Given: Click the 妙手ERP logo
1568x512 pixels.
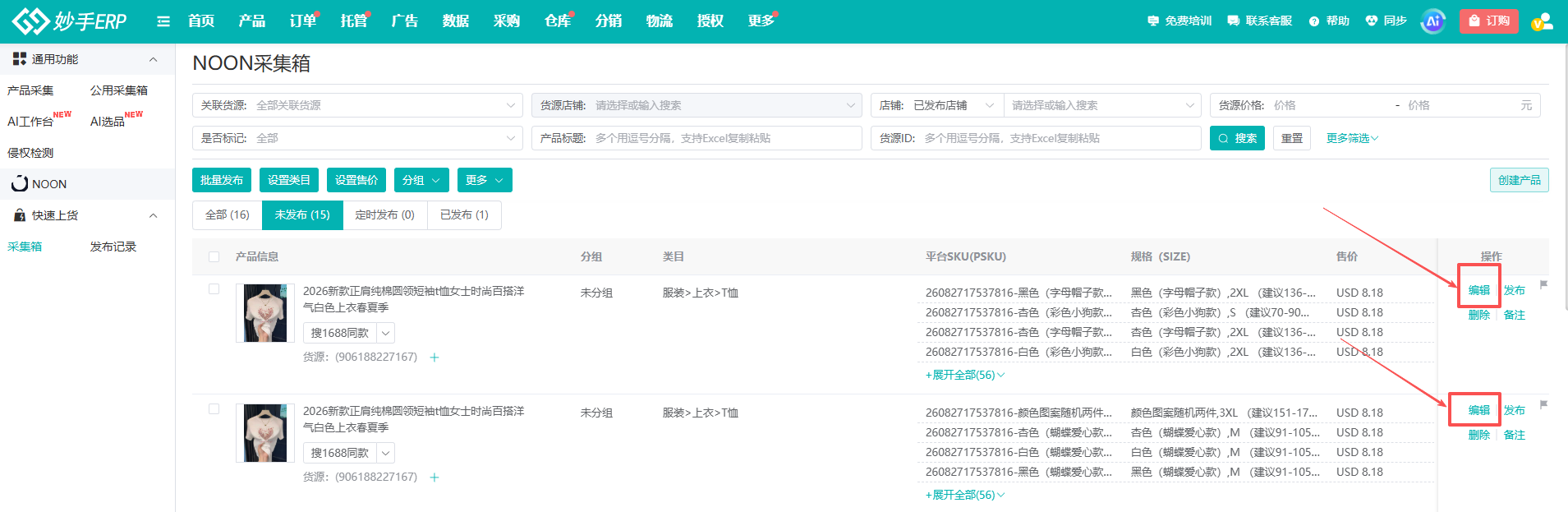Looking at the screenshot, I should 70,21.
